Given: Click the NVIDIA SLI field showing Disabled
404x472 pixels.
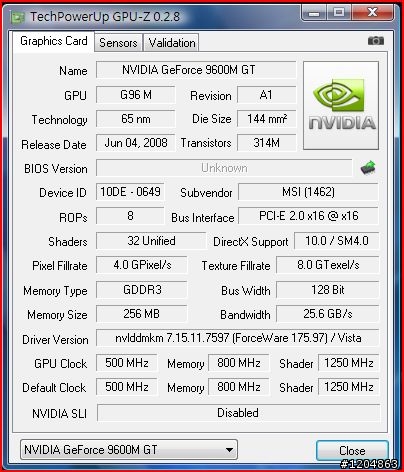Looking at the screenshot, I should pos(238,413).
